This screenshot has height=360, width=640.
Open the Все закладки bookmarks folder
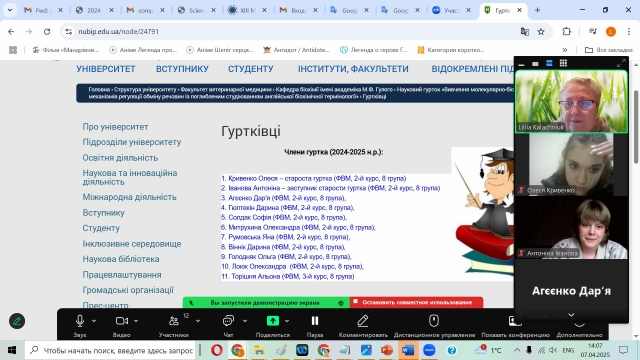click(x=609, y=50)
